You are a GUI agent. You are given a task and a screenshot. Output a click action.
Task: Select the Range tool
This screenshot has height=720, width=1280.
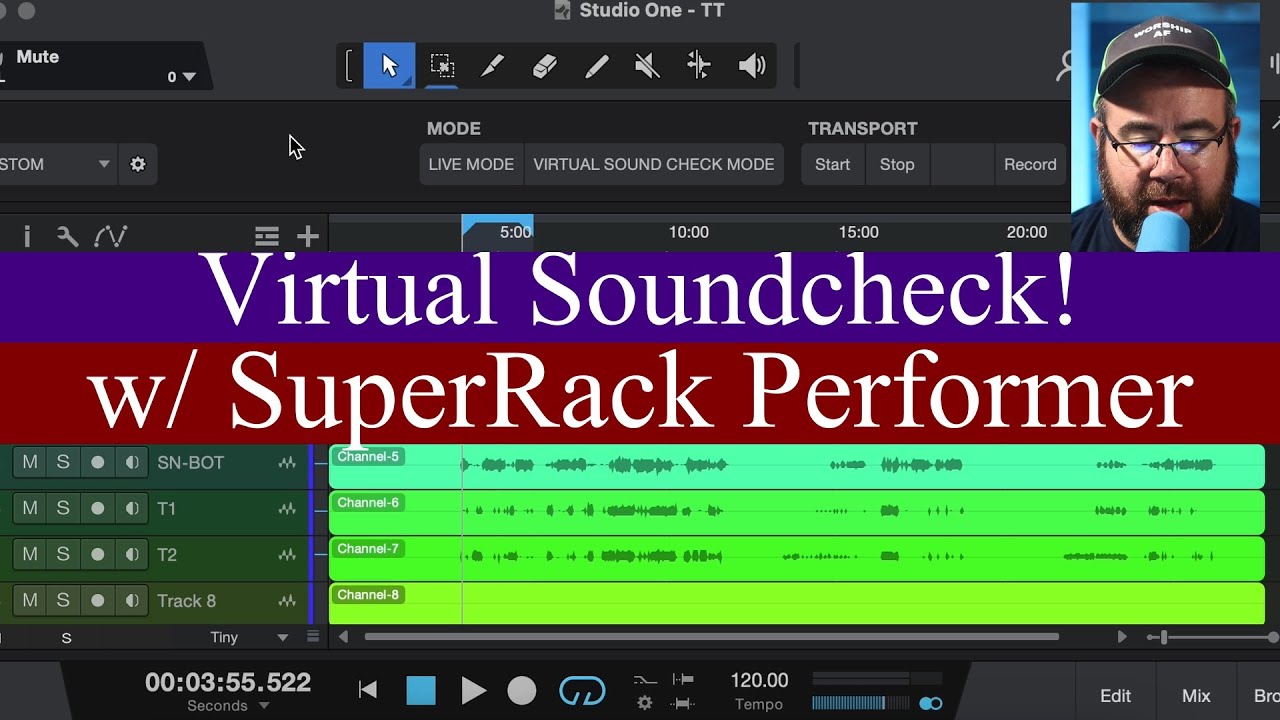coord(442,66)
